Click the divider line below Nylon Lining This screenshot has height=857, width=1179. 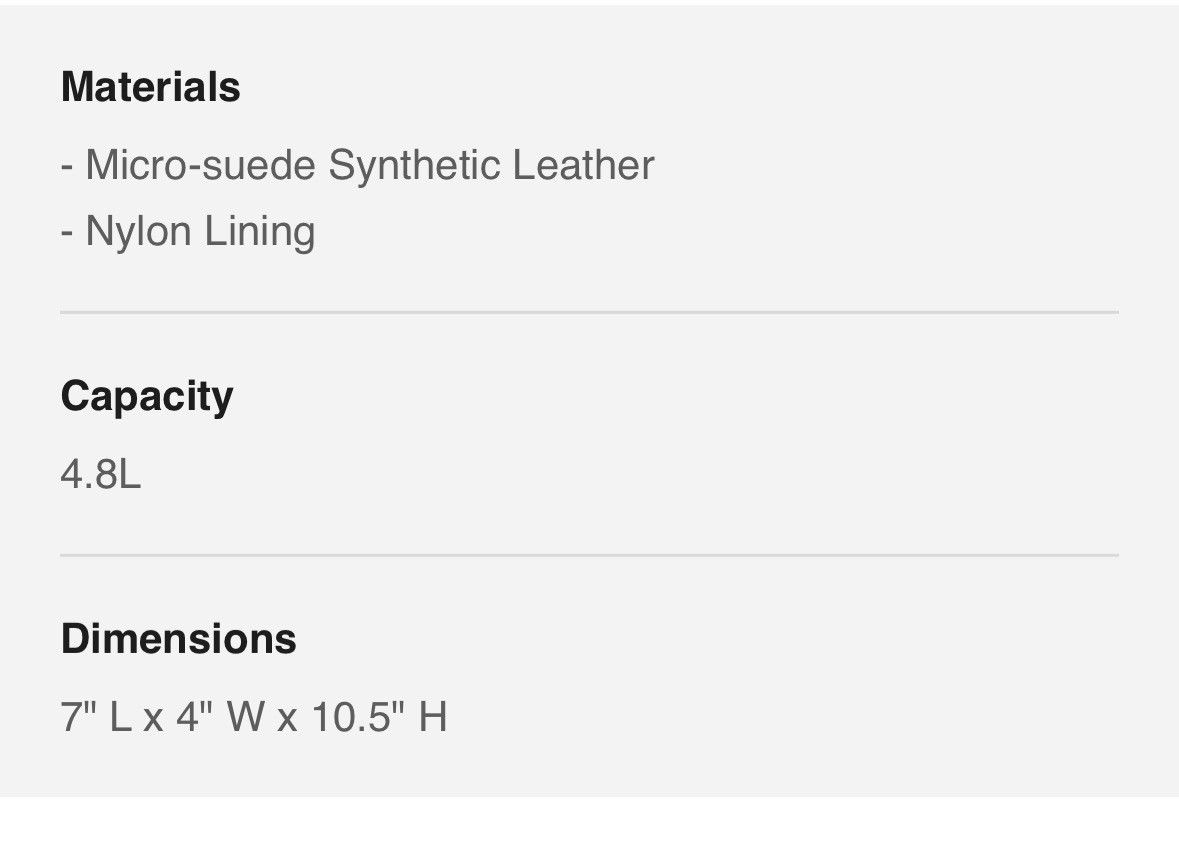click(590, 312)
